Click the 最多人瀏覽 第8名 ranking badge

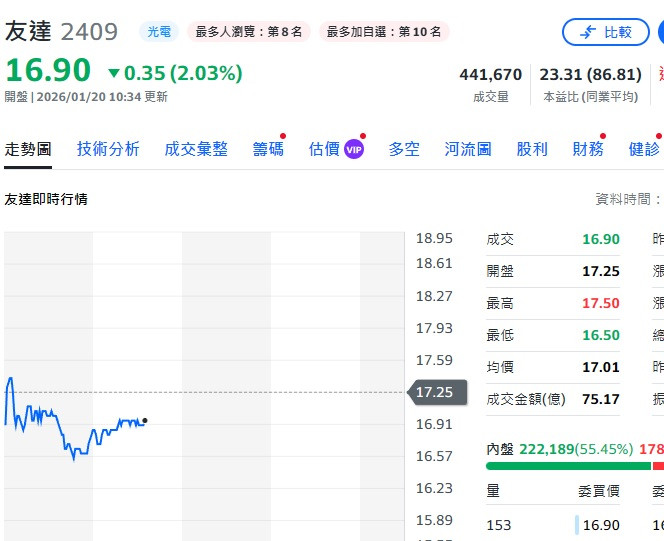248,32
